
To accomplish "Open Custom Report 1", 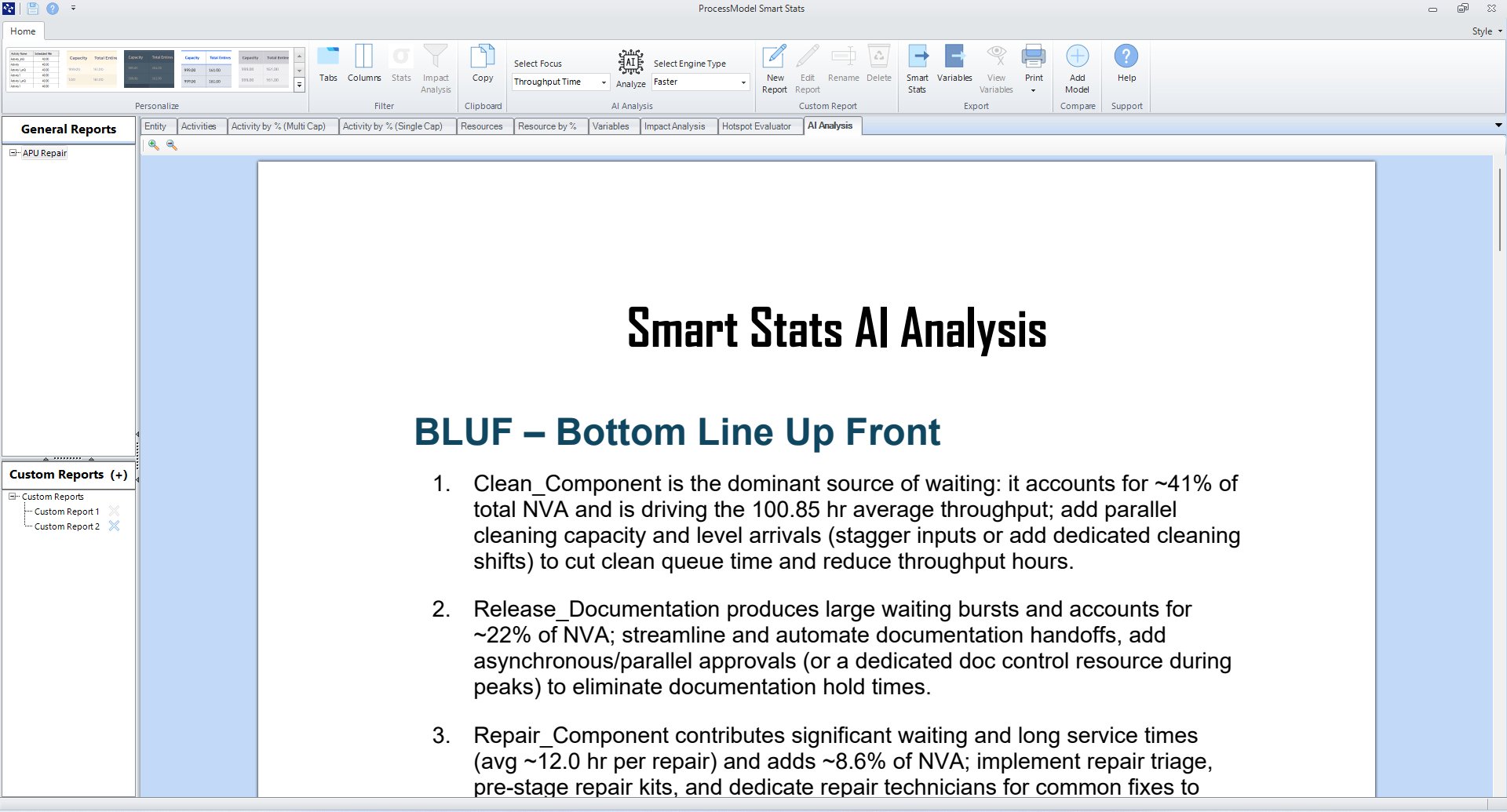I will pos(67,512).
